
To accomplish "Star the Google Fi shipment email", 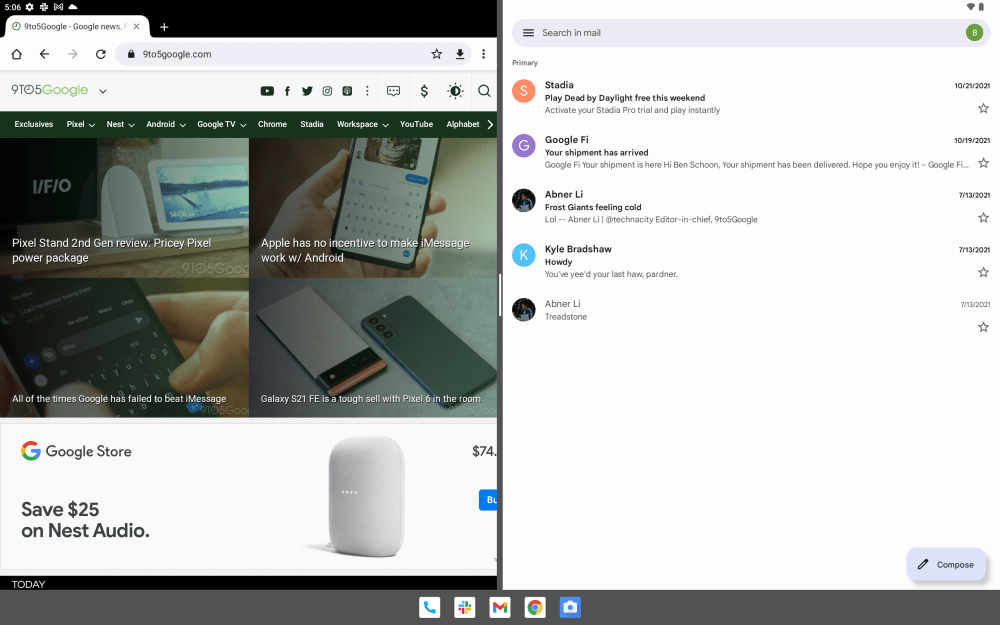I will (983, 162).
